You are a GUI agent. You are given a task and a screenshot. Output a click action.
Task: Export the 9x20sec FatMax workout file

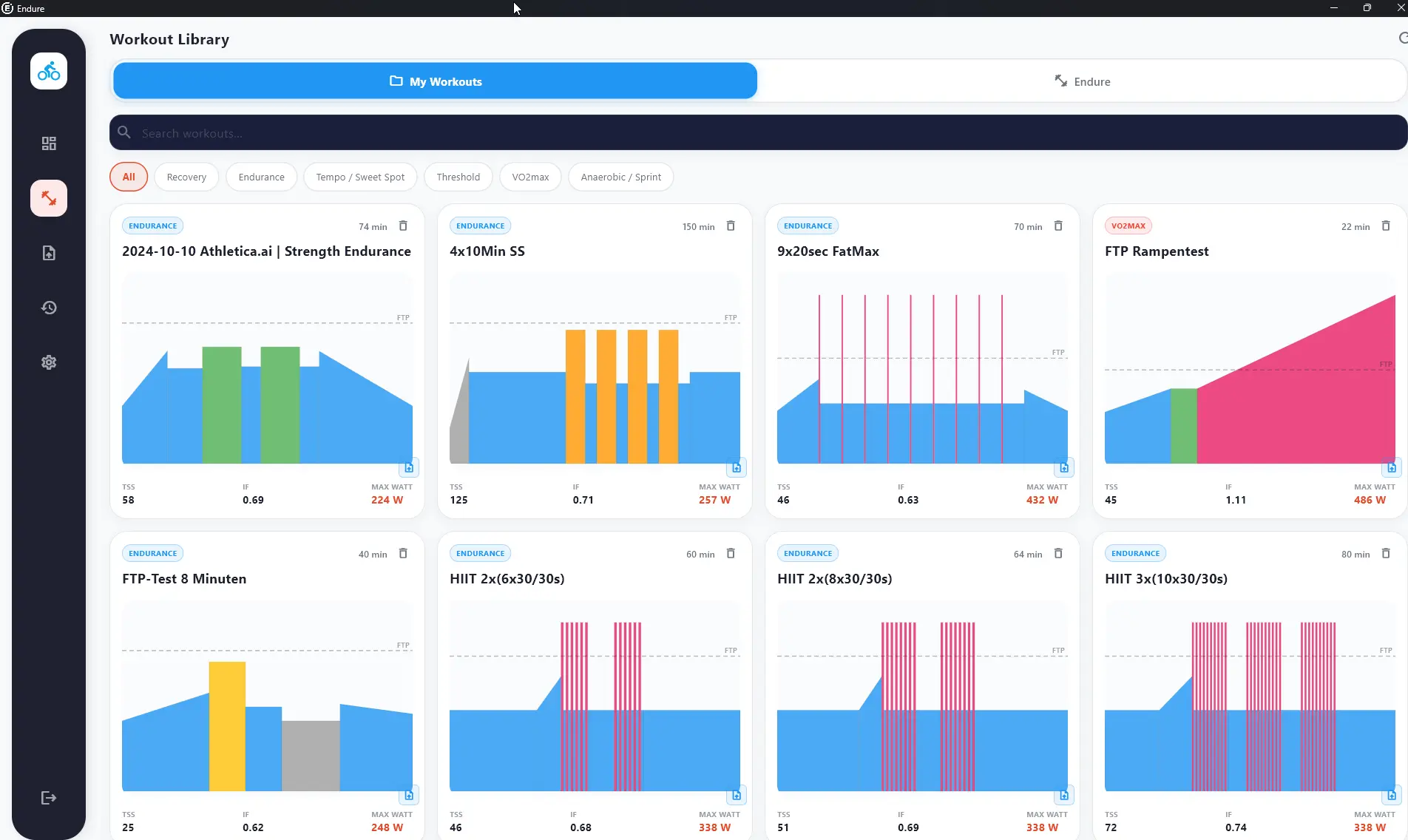pos(1063,467)
